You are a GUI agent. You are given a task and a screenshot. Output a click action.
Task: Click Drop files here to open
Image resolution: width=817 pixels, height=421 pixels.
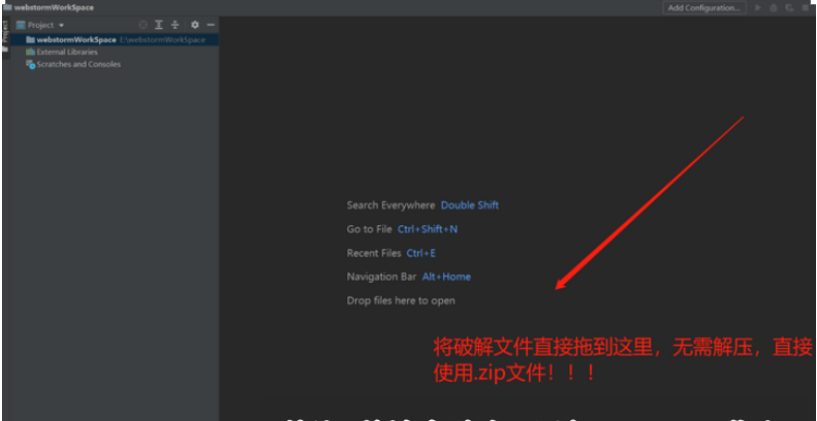[401, 301]
